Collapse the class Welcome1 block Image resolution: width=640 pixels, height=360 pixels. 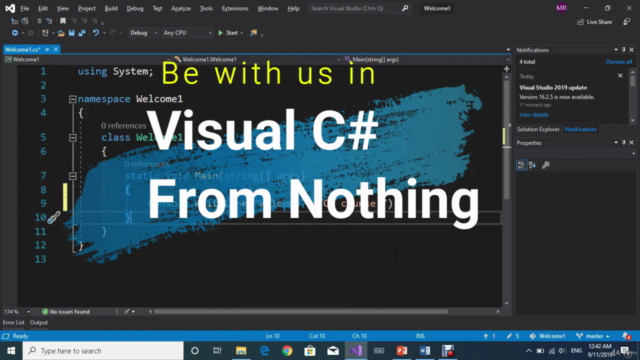pos(73,138)
